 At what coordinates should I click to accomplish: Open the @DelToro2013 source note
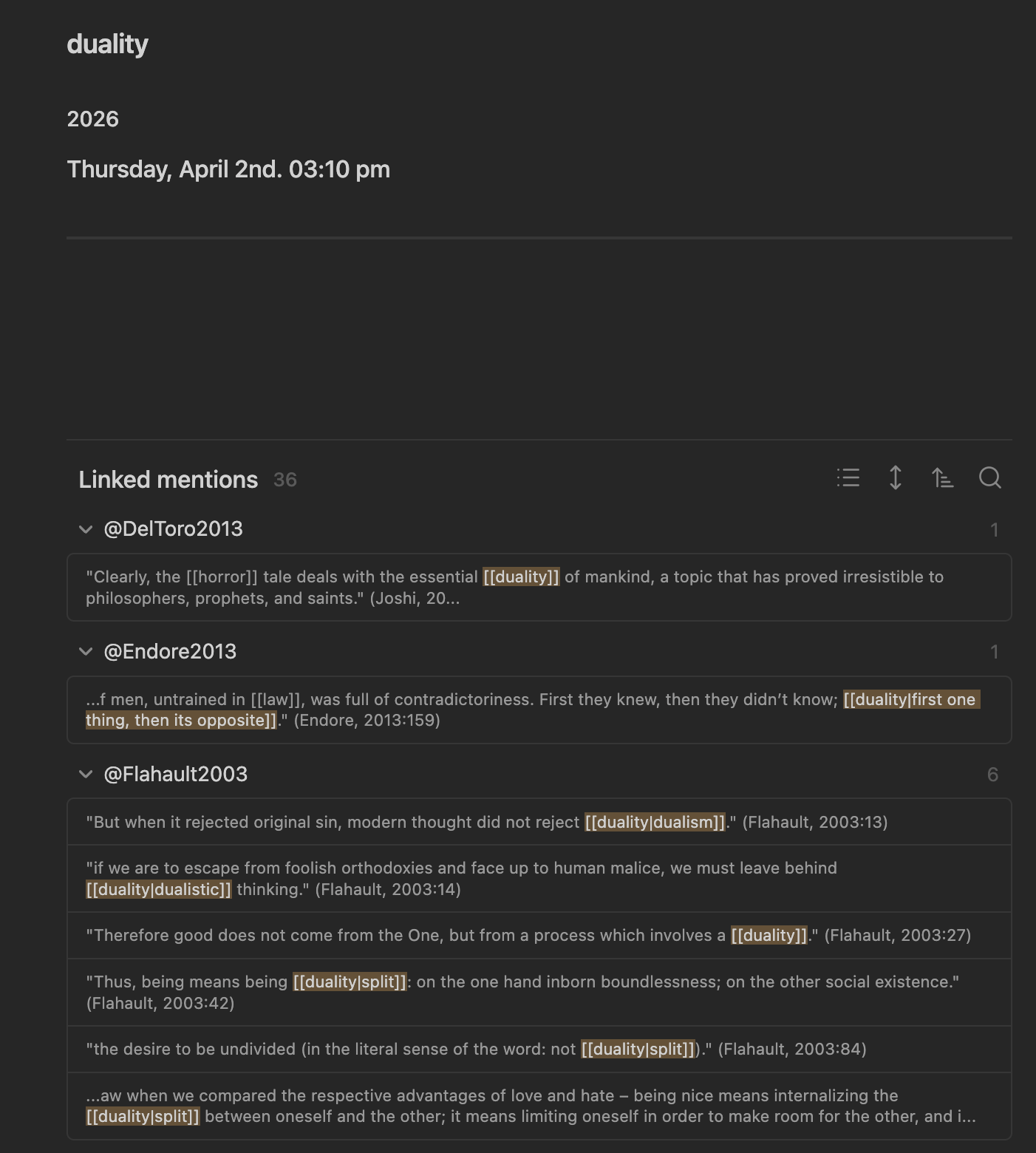coord(173,529)
